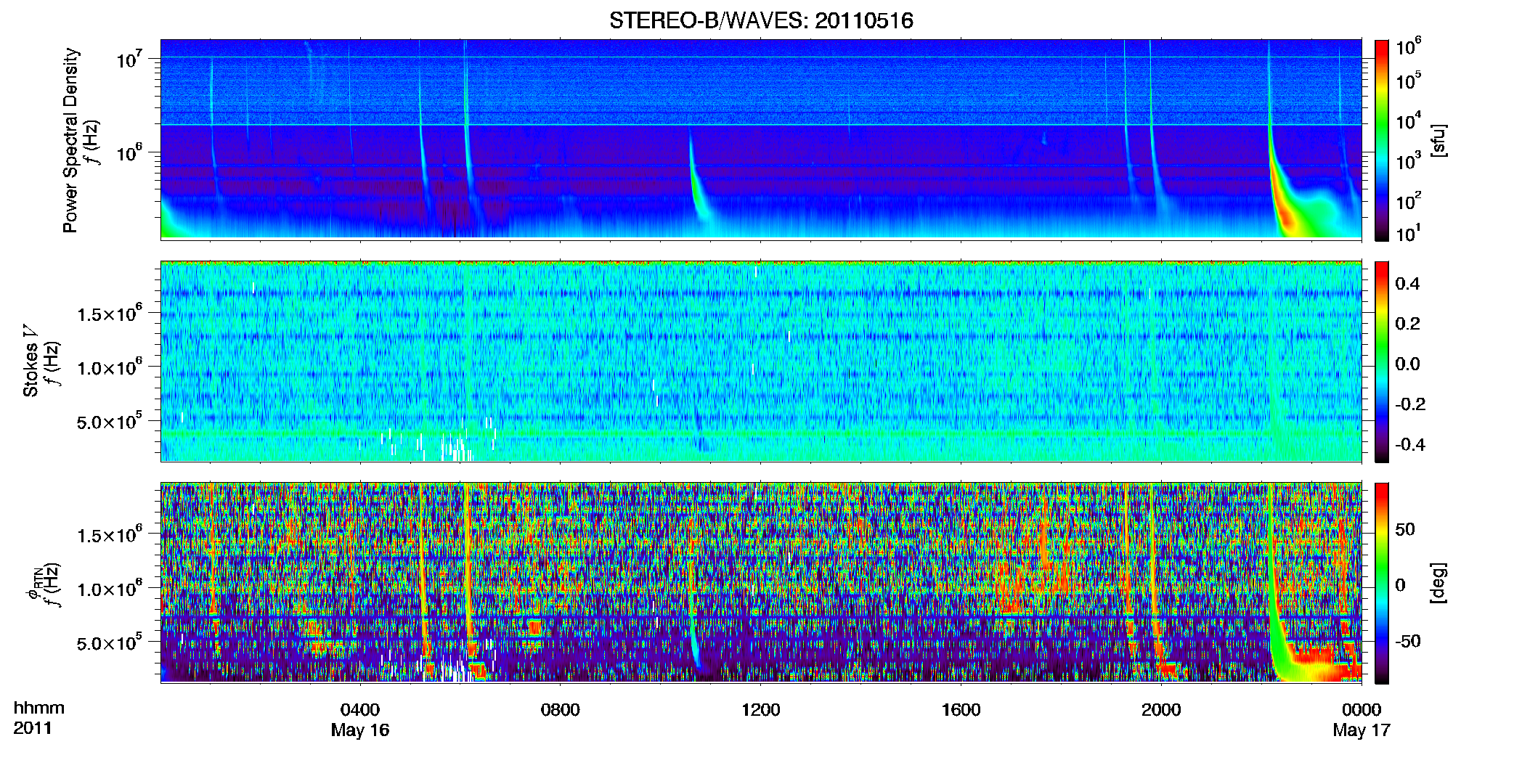Click the 0.0 Stokes colorbar tick
1522x784 pixels.
[x=1407, y=364]
